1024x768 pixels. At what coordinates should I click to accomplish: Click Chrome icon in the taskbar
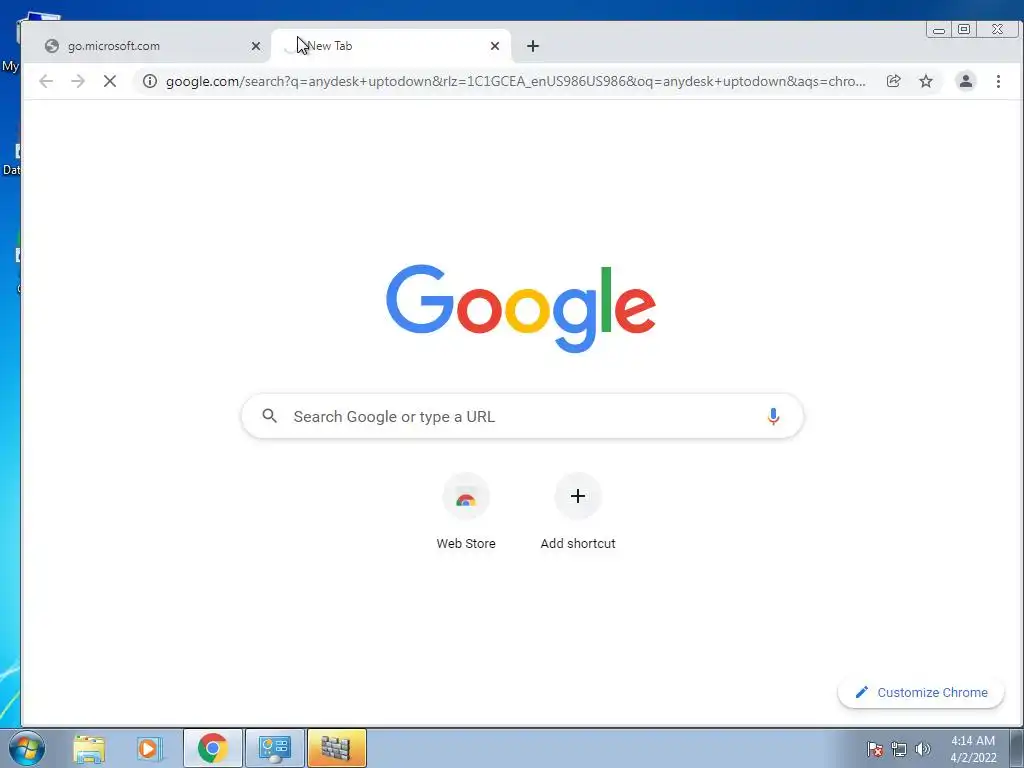tap(213, 748)
